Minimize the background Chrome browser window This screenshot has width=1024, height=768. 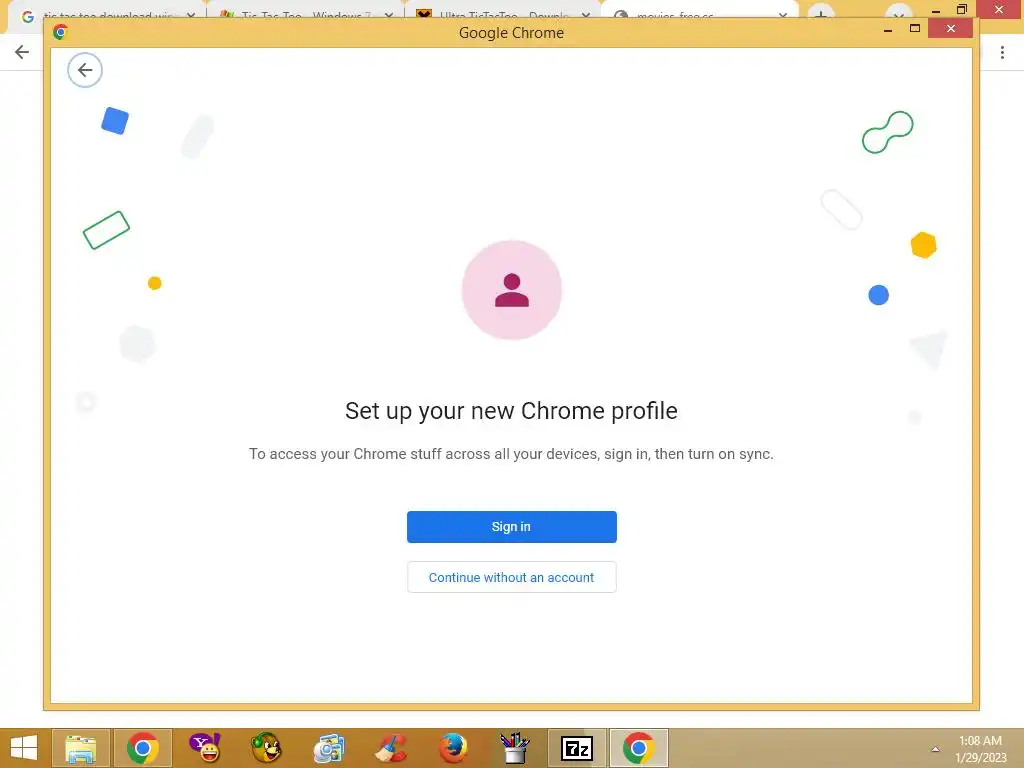tap(936, 10)
